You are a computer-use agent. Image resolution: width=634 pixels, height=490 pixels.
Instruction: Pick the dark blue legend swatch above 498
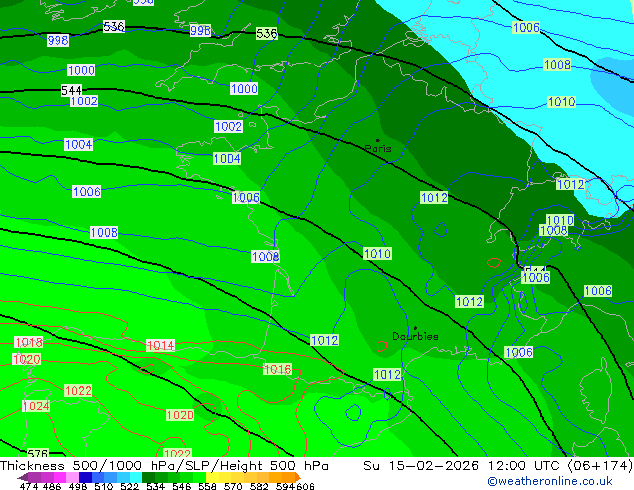coord(85,477)
